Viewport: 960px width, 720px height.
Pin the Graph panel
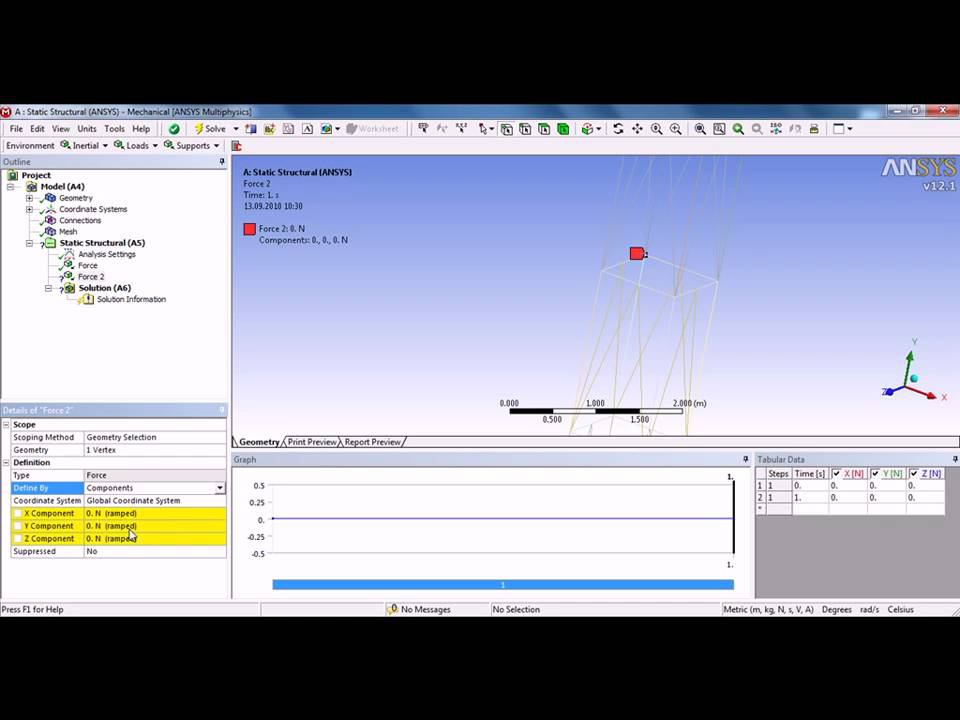(x=745, y=459)
